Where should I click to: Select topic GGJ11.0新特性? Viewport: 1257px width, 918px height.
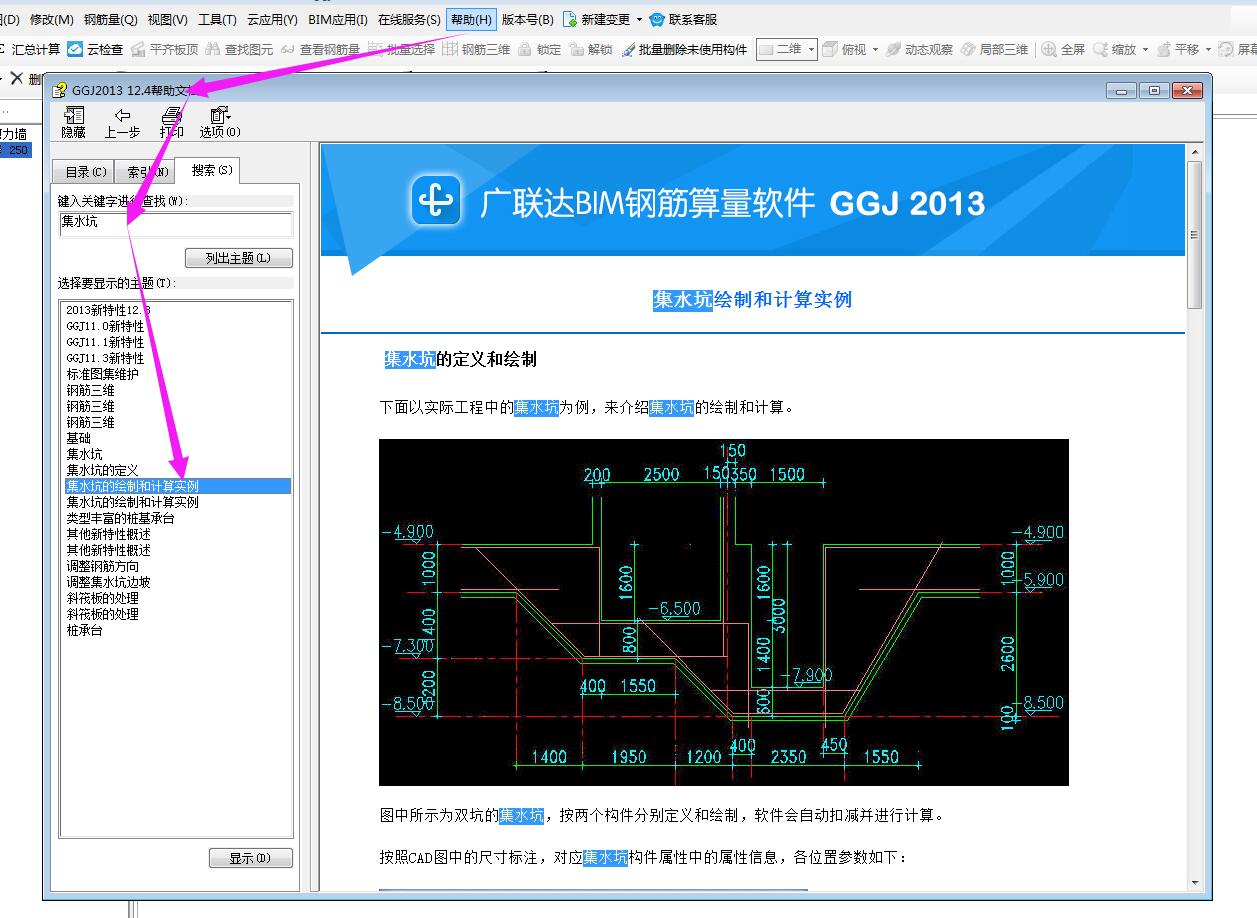pos(105,326)
